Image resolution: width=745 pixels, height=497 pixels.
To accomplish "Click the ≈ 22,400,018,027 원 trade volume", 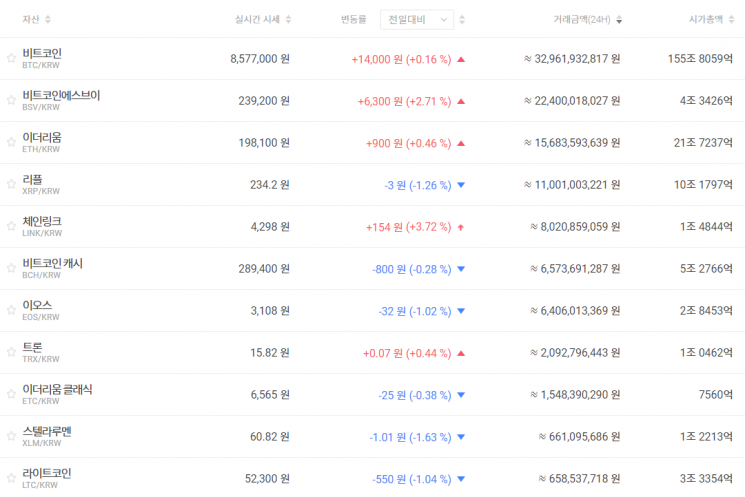I will [x=572, y=101].
